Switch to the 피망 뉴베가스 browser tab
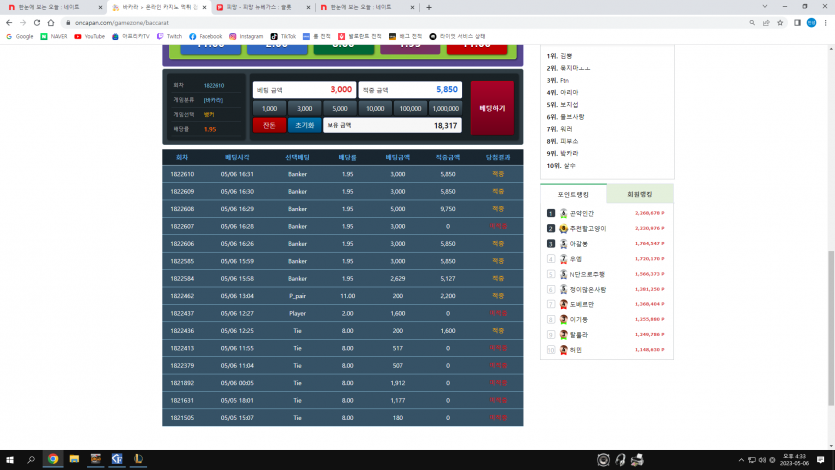 [263, 7]
